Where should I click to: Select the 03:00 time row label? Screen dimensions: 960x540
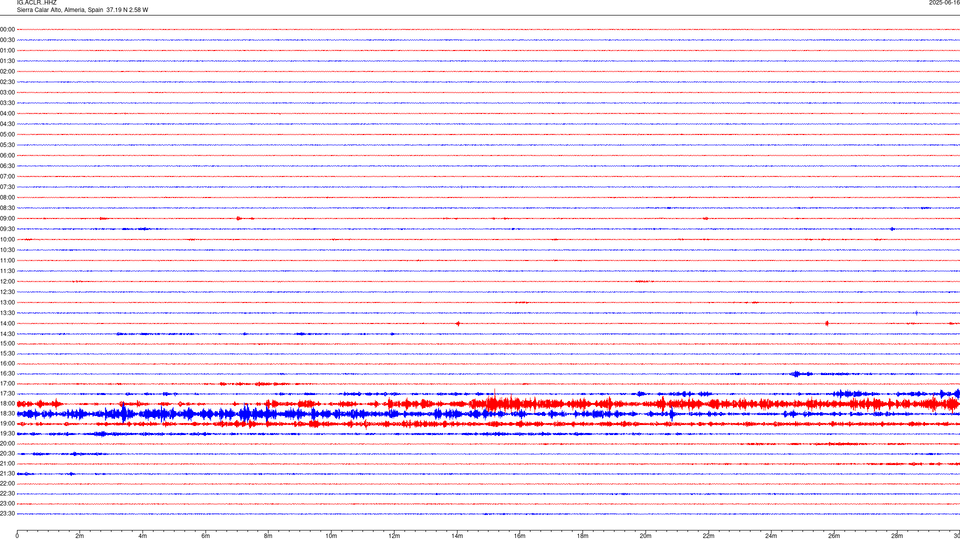click(7, 92)
